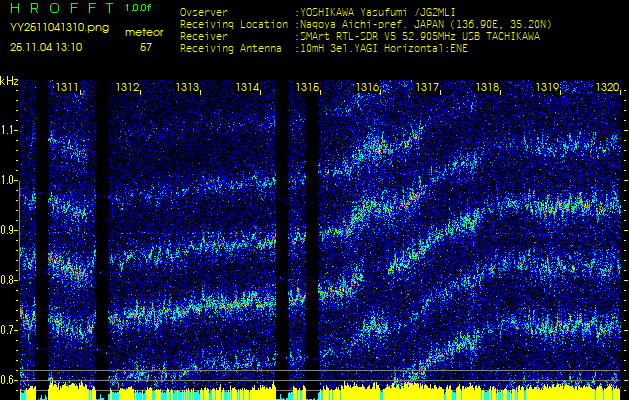Click the version number 1.0.0f

coord(138,8)
